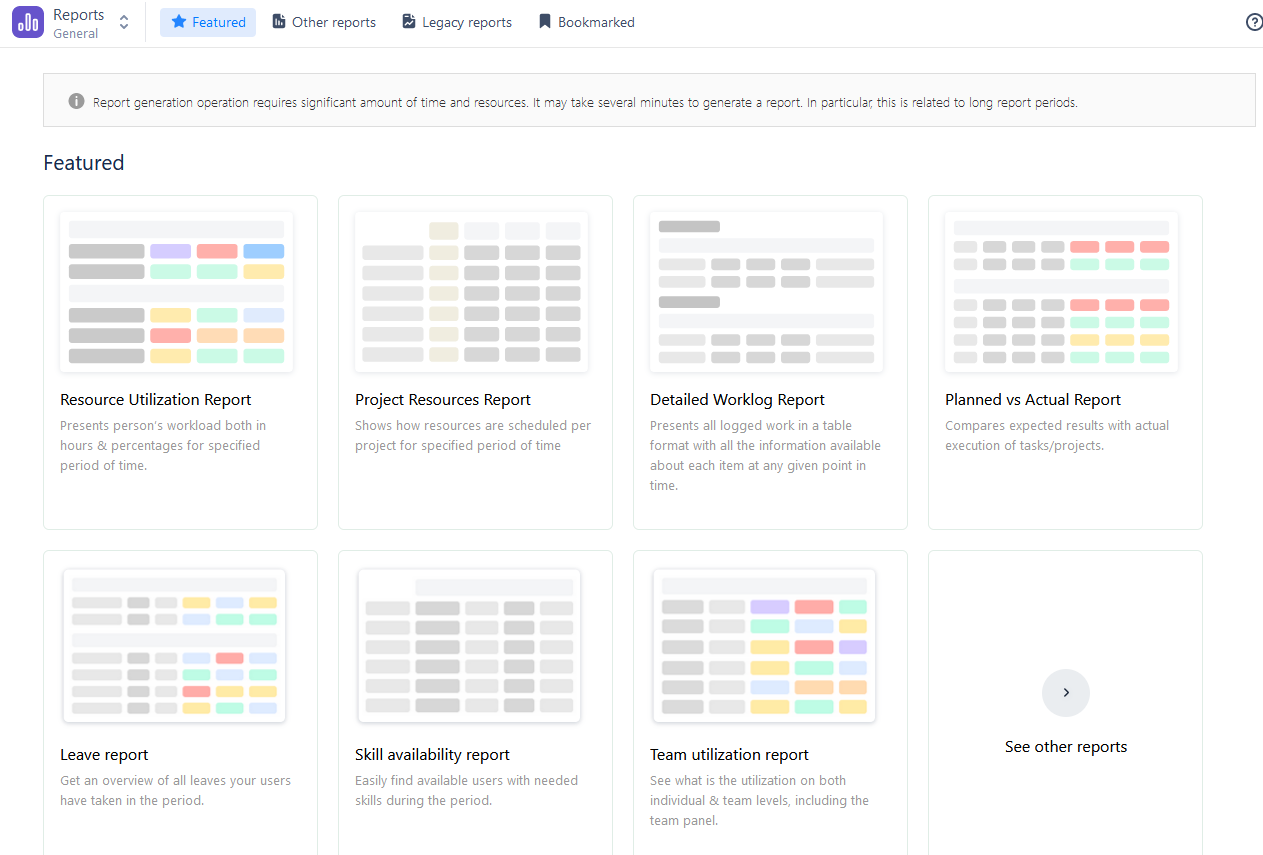The width and height of the screenshot is (1263, 855).
Task: Click description 'See what is the utilization on both'
Action: [x=759, y=800]
